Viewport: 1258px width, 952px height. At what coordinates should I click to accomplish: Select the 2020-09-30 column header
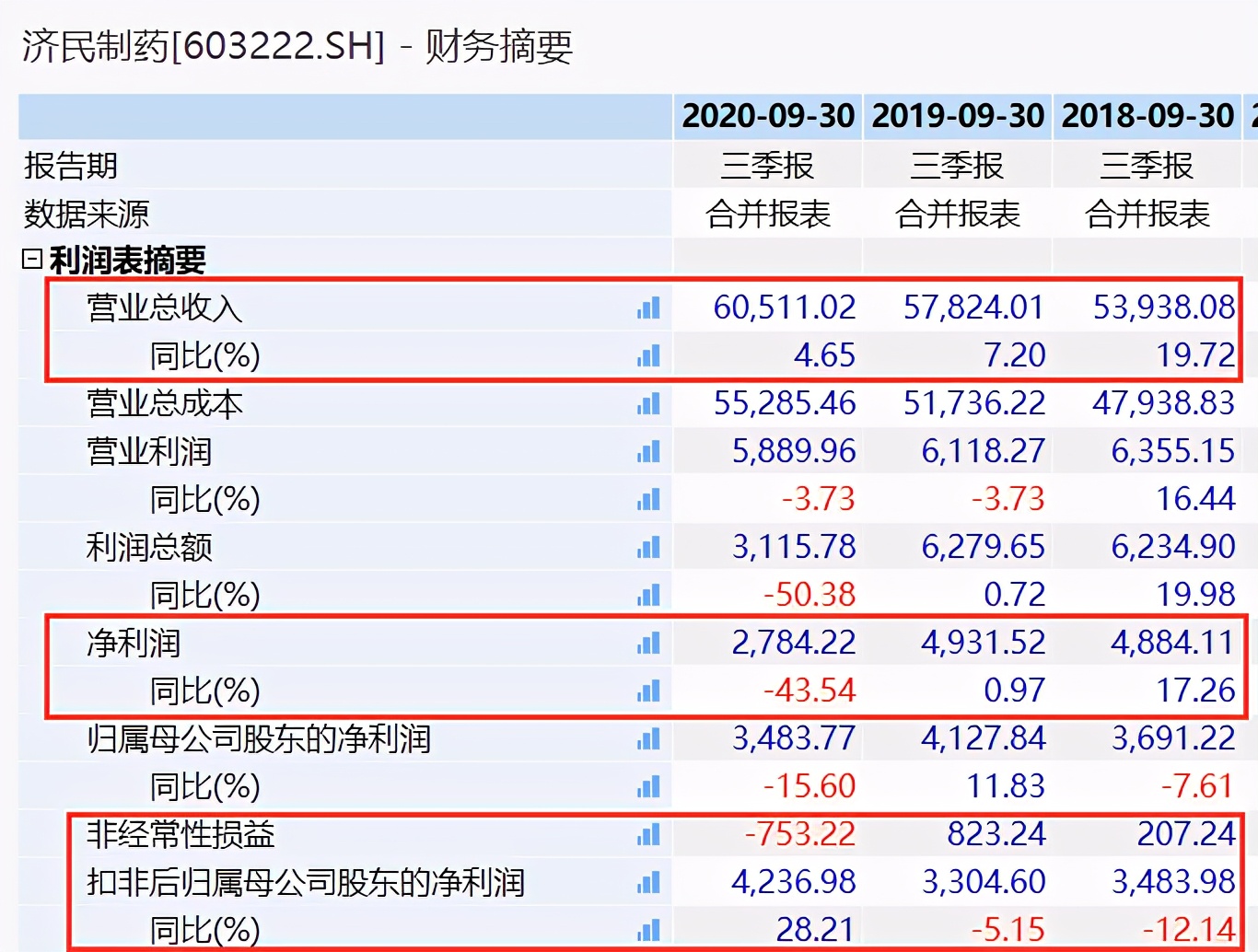(768, 116)
